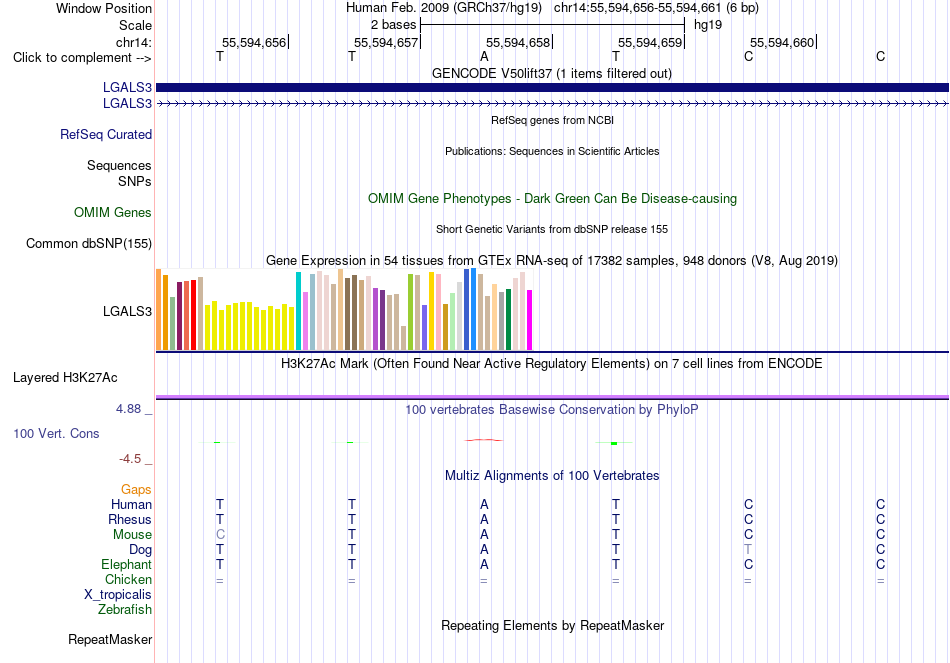This screenshot has height=663, width=950.
Task: Click the Dog species label
Action: tap(141, 550)
